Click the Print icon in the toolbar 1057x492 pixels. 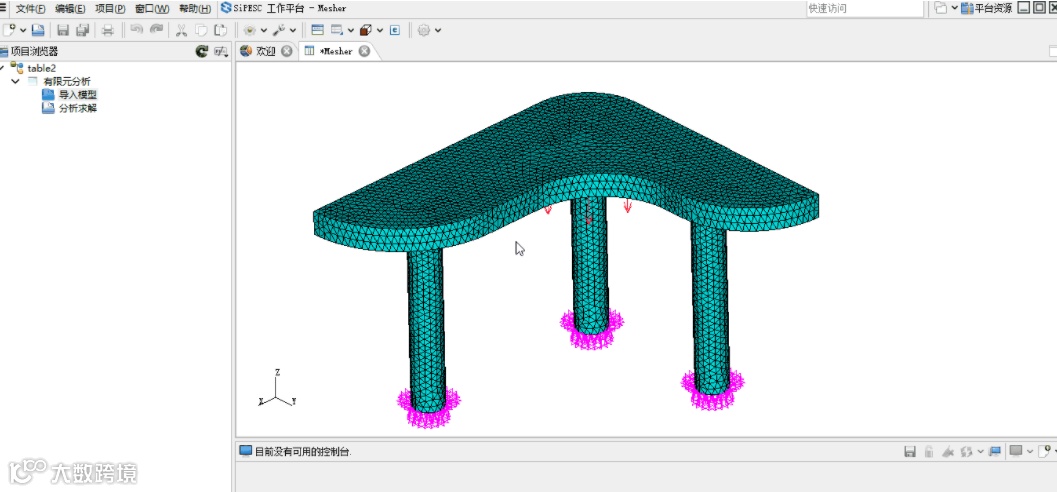[107, 30]
